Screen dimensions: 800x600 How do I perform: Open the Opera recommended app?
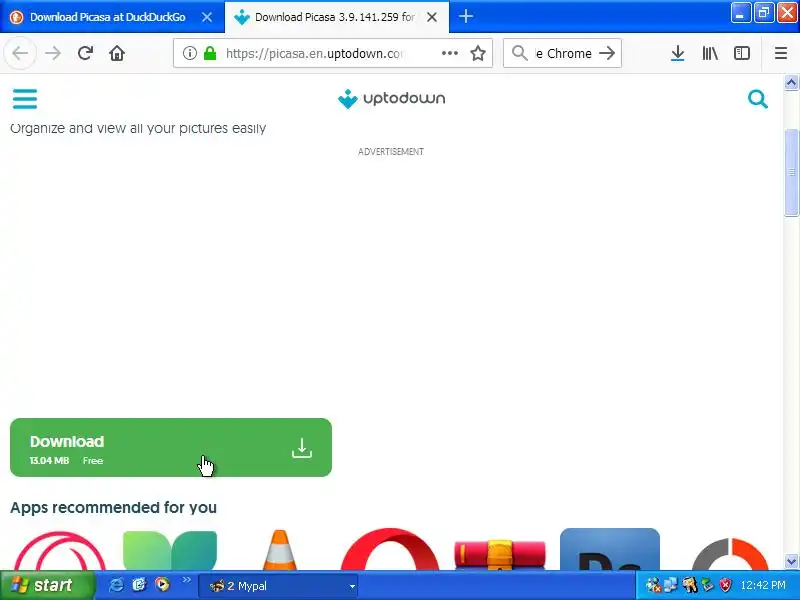(x=390, y=549)
